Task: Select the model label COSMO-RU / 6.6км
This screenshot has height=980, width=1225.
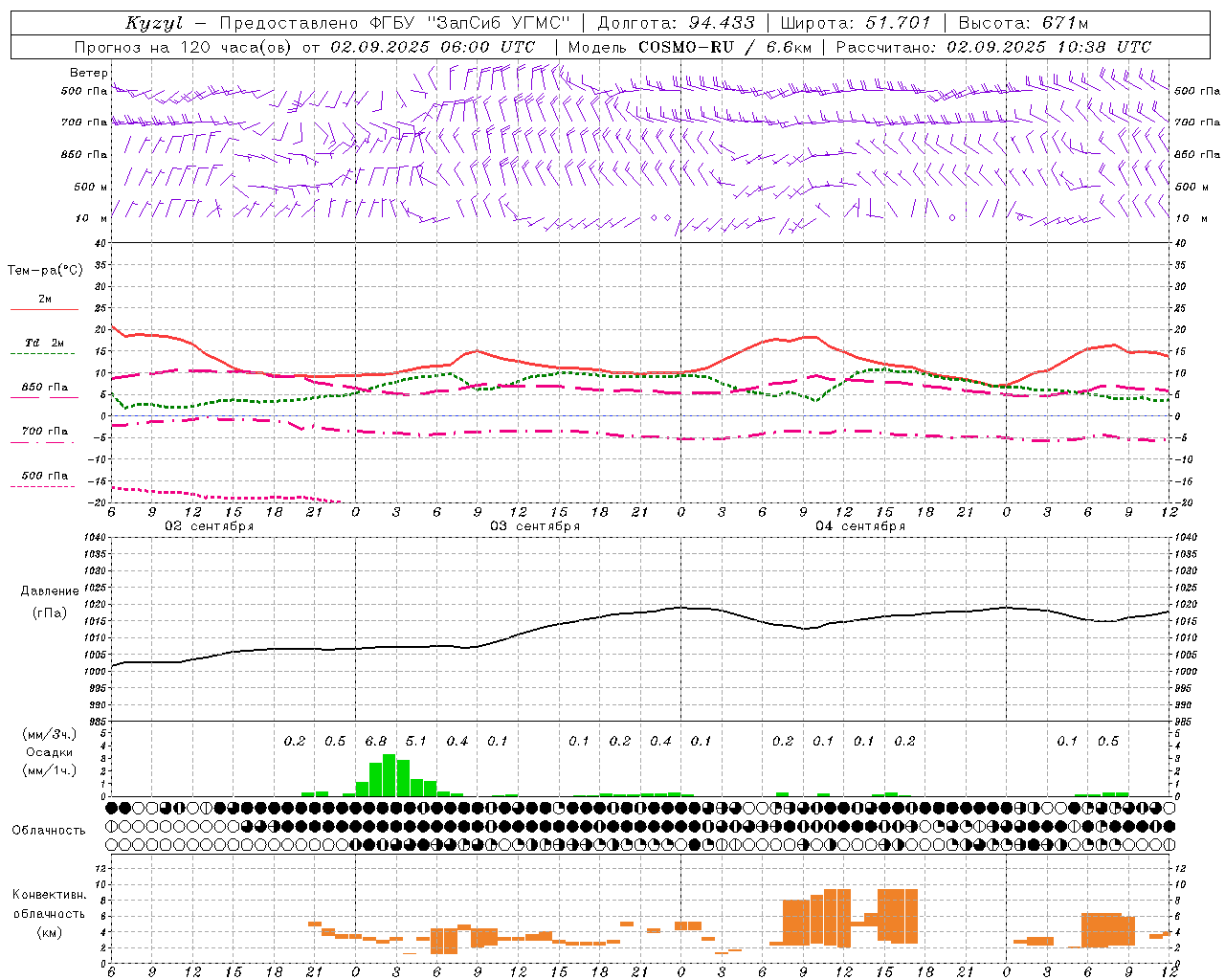Action: [x=724, y=47]
